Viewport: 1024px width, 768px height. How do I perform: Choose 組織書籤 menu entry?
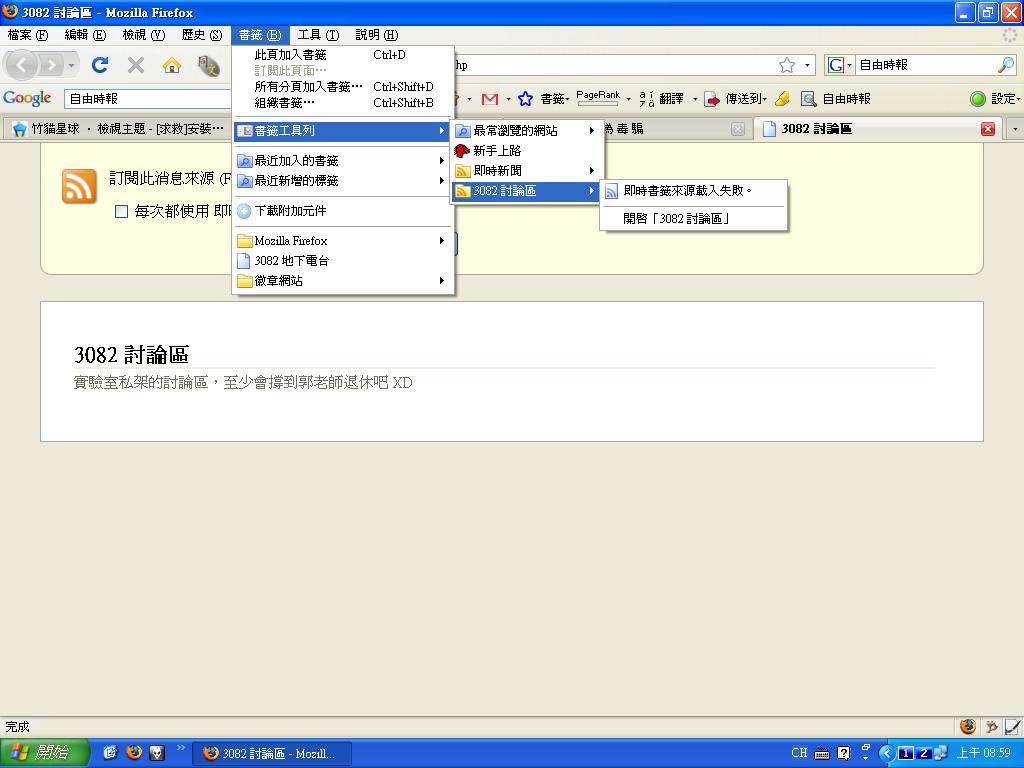tap(343, 103)
